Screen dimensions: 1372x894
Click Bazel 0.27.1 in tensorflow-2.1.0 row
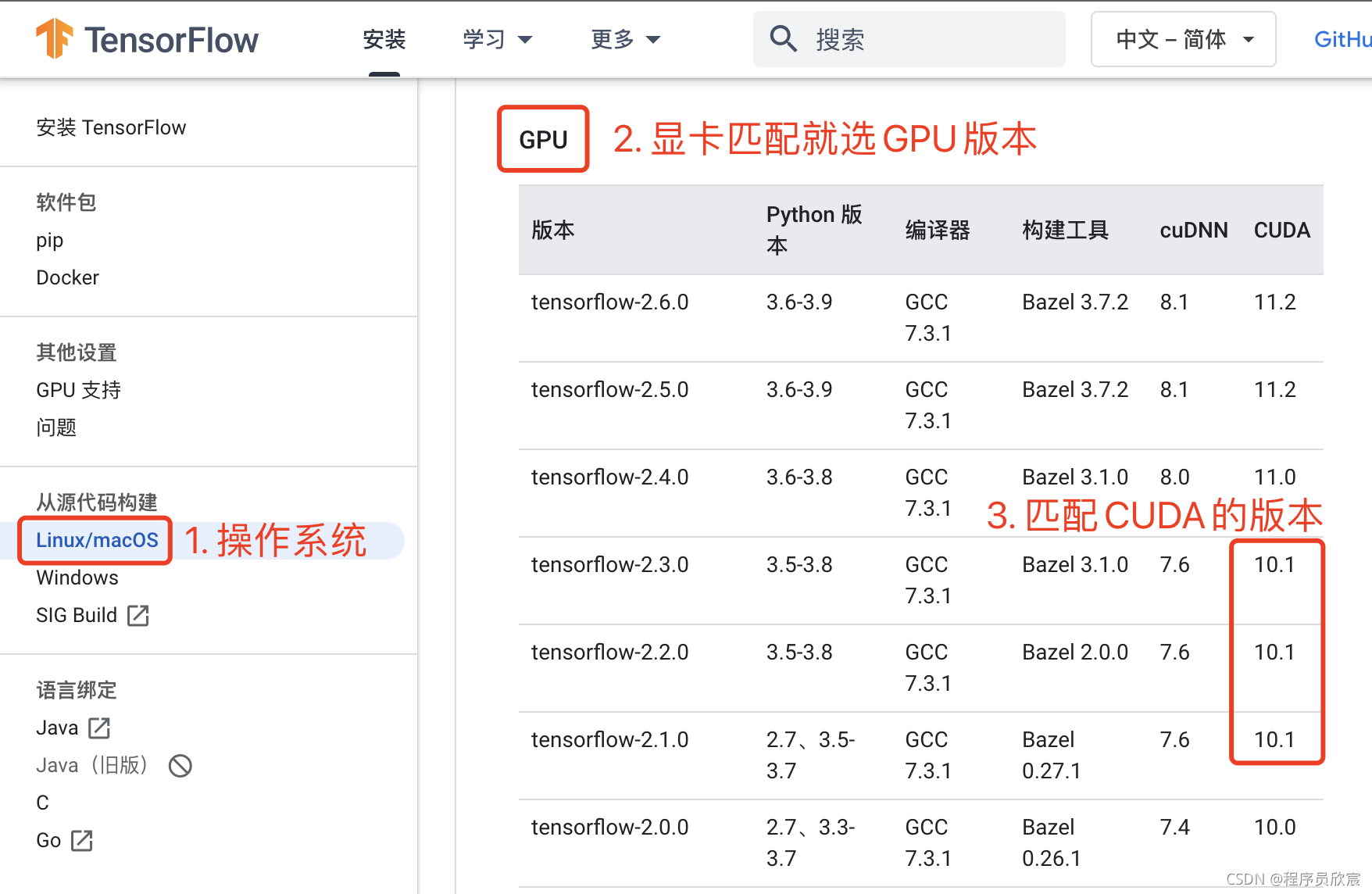coord(1052,755)
